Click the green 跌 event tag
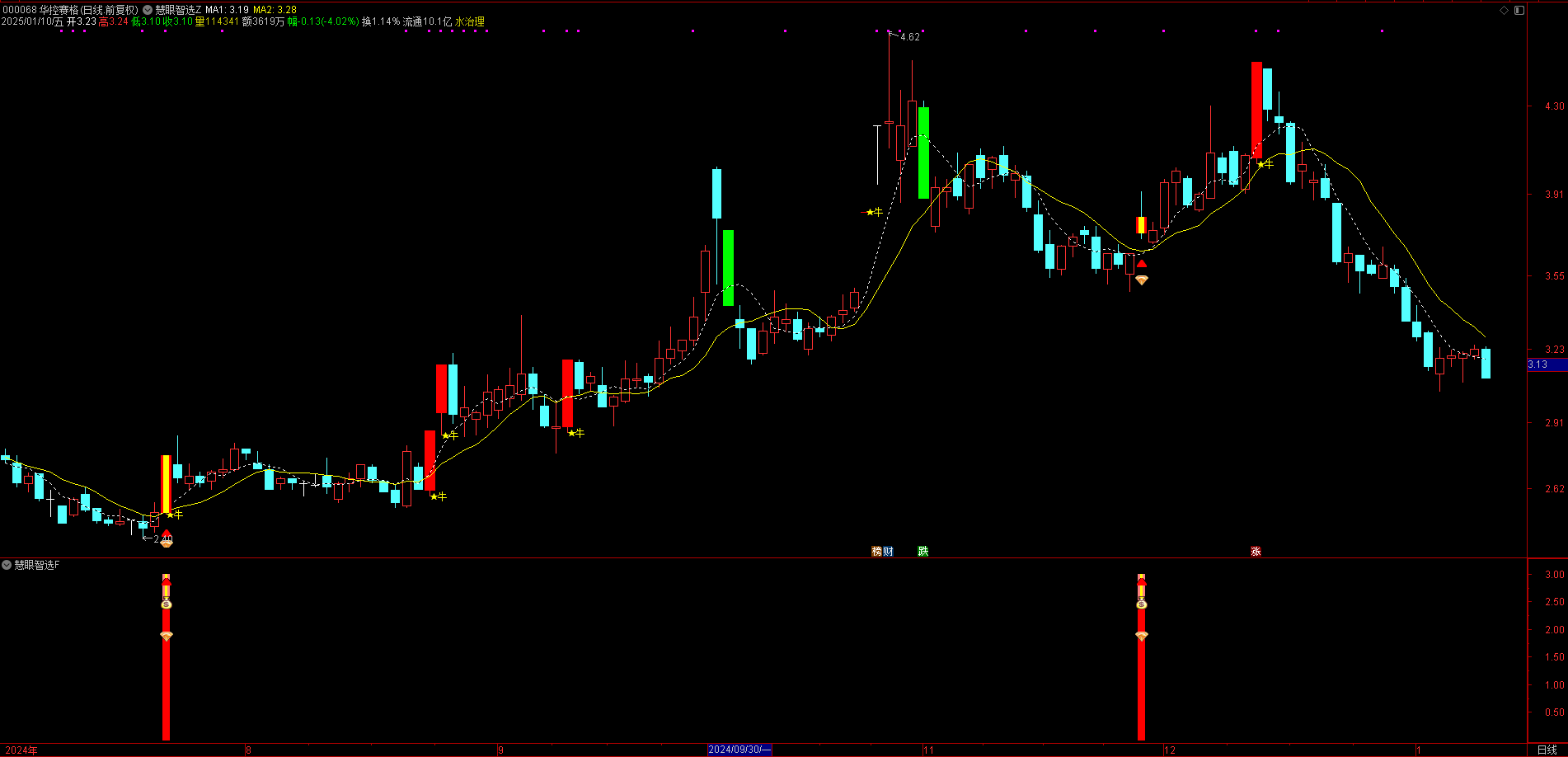Viewport: 1568px width, 757px height. tap(923, 551)
